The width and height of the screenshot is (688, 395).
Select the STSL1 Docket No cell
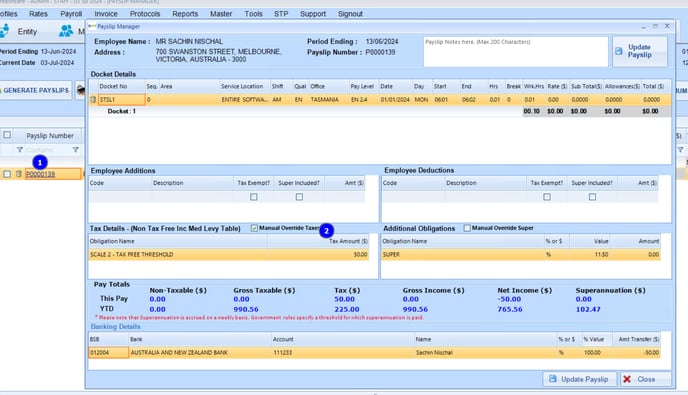coord(122,100)
